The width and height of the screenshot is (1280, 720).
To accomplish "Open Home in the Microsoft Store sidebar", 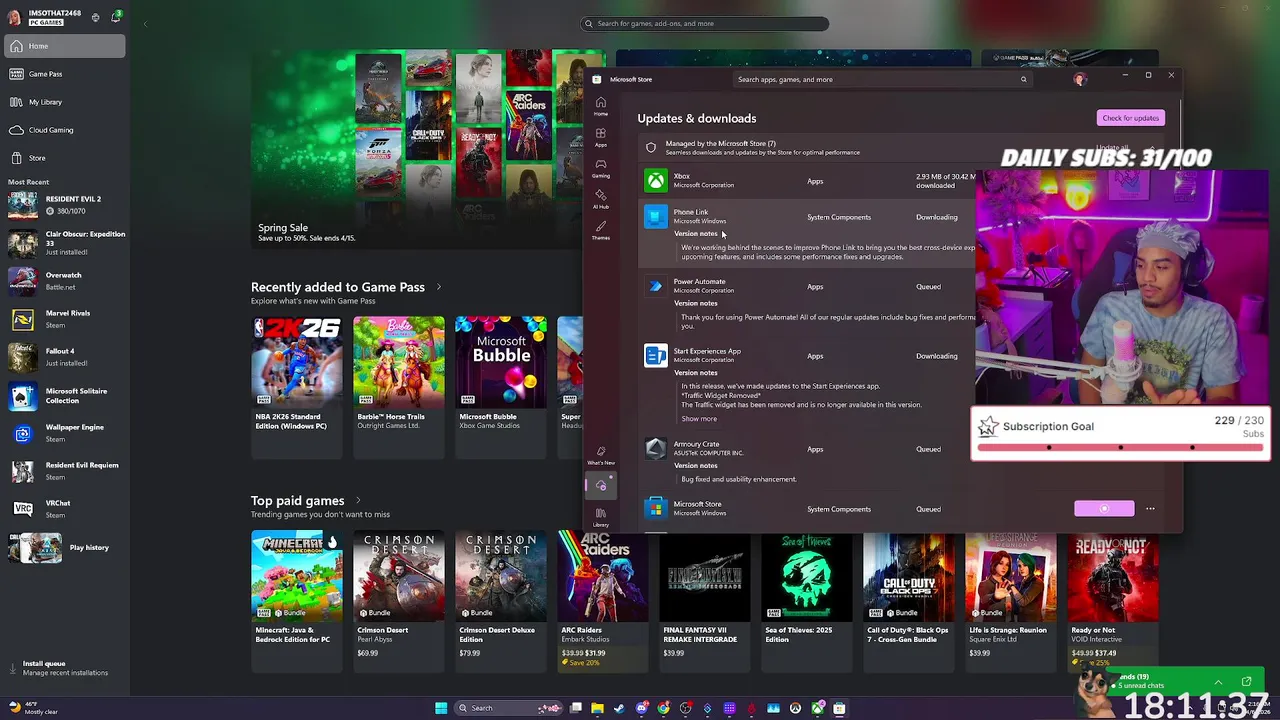I will point(600,106).
